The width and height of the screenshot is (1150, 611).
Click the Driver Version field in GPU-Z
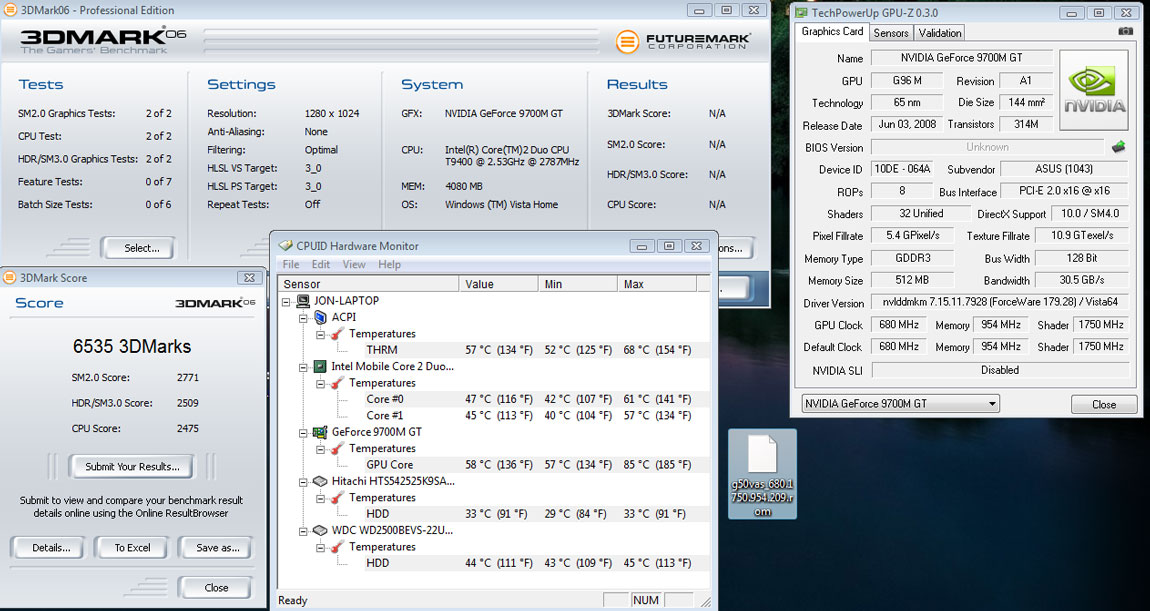tap(999, 302)
